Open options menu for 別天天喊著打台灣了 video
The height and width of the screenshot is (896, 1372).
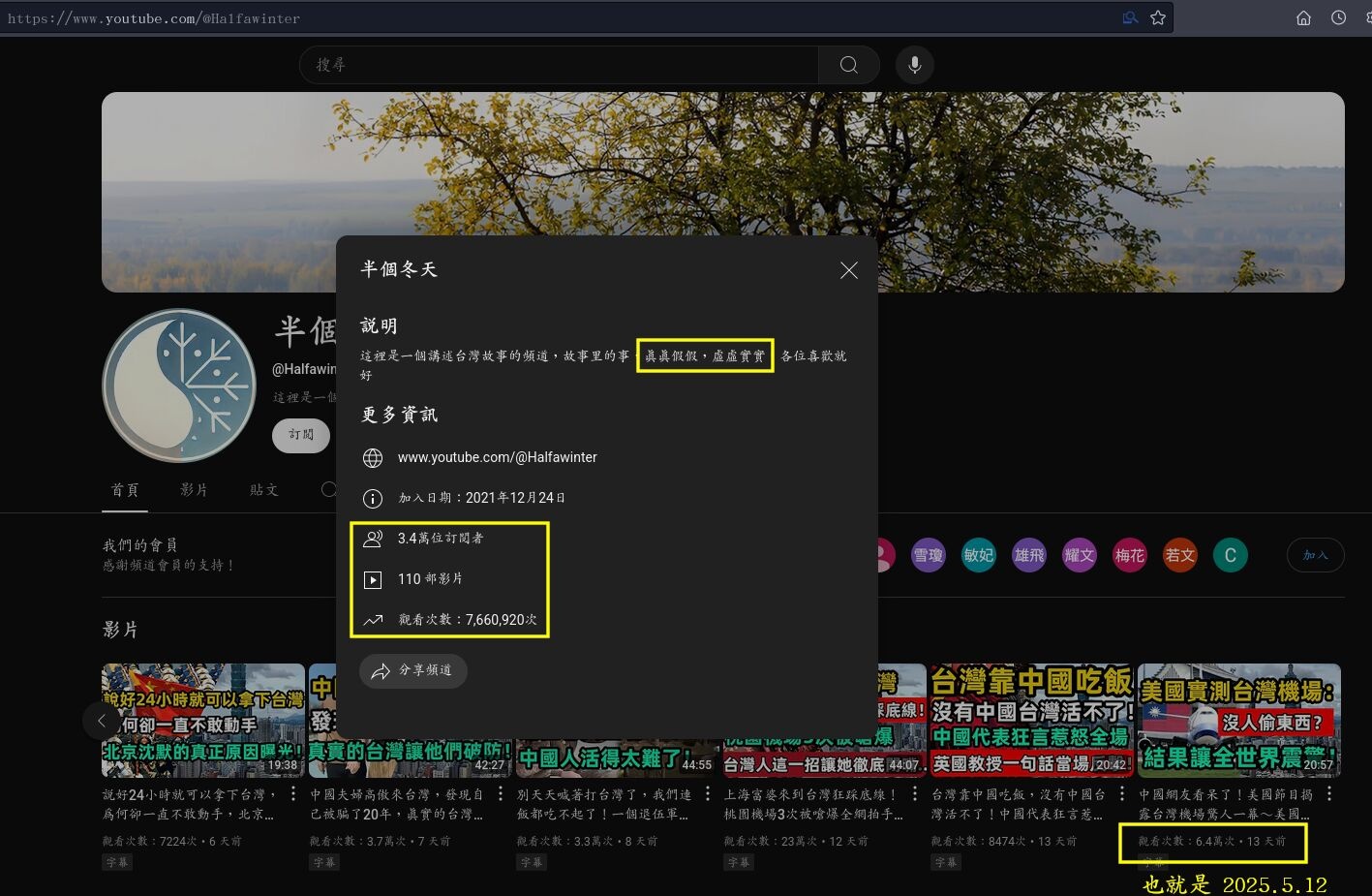(708, 794)
